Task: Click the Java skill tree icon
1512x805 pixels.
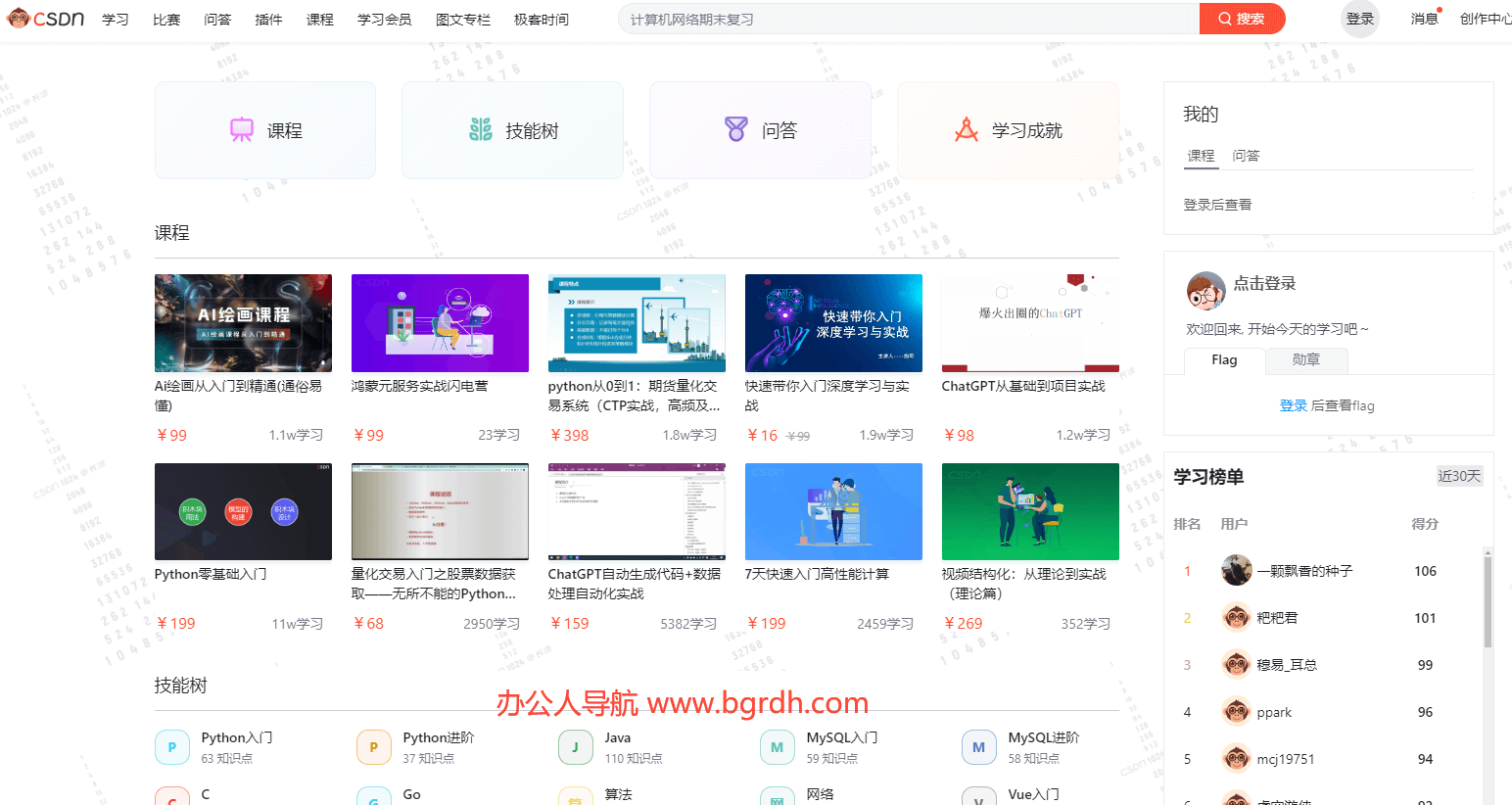Action: pos(575,746)
